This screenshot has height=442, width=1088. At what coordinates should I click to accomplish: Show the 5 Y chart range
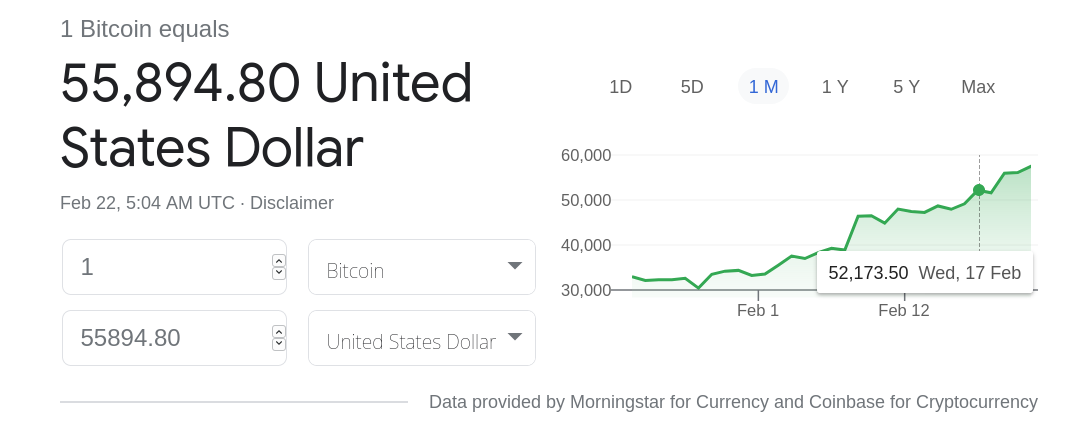click(906, 87)
